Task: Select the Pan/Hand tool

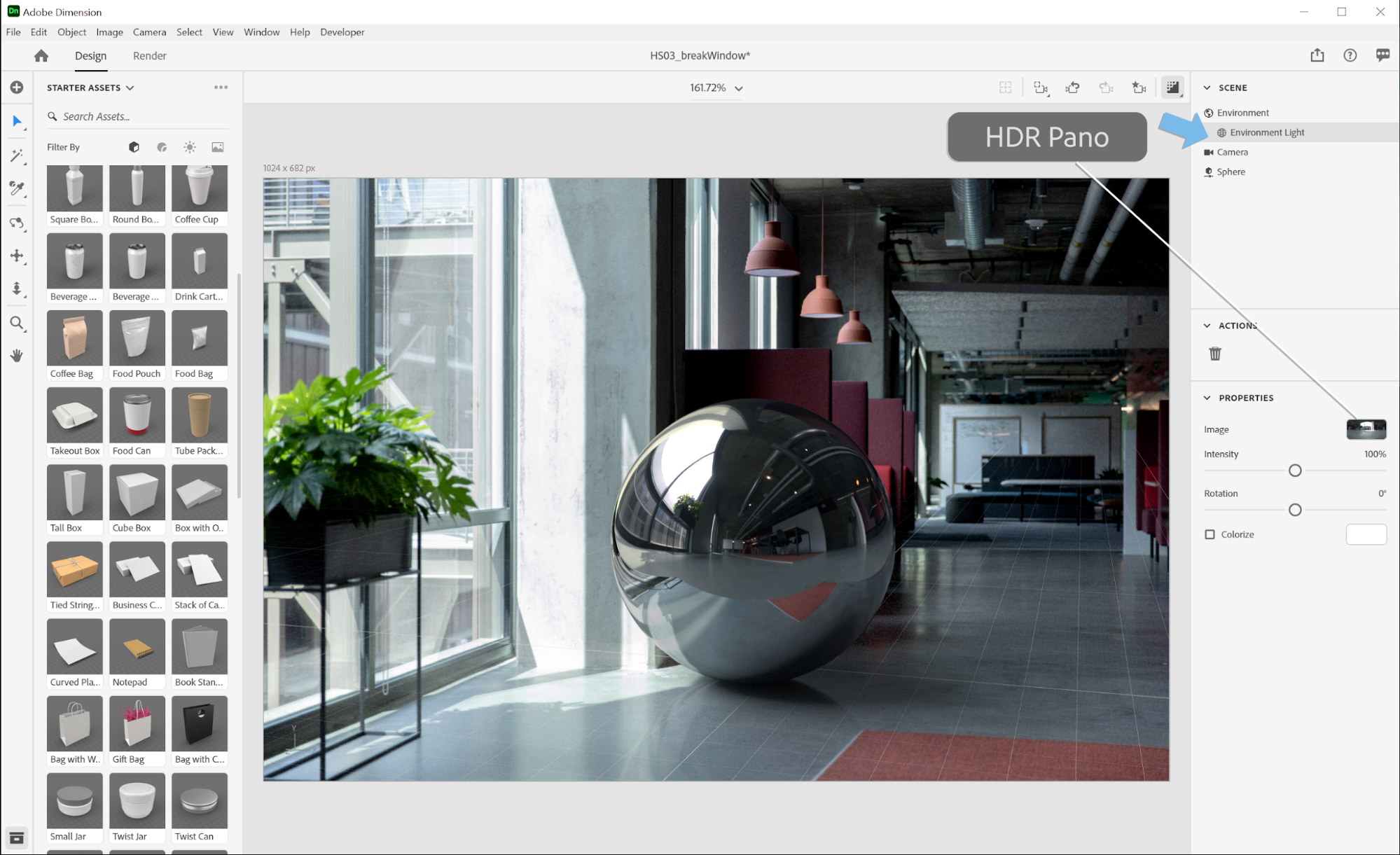Action: pyautogui.click(x=17, y=355)
